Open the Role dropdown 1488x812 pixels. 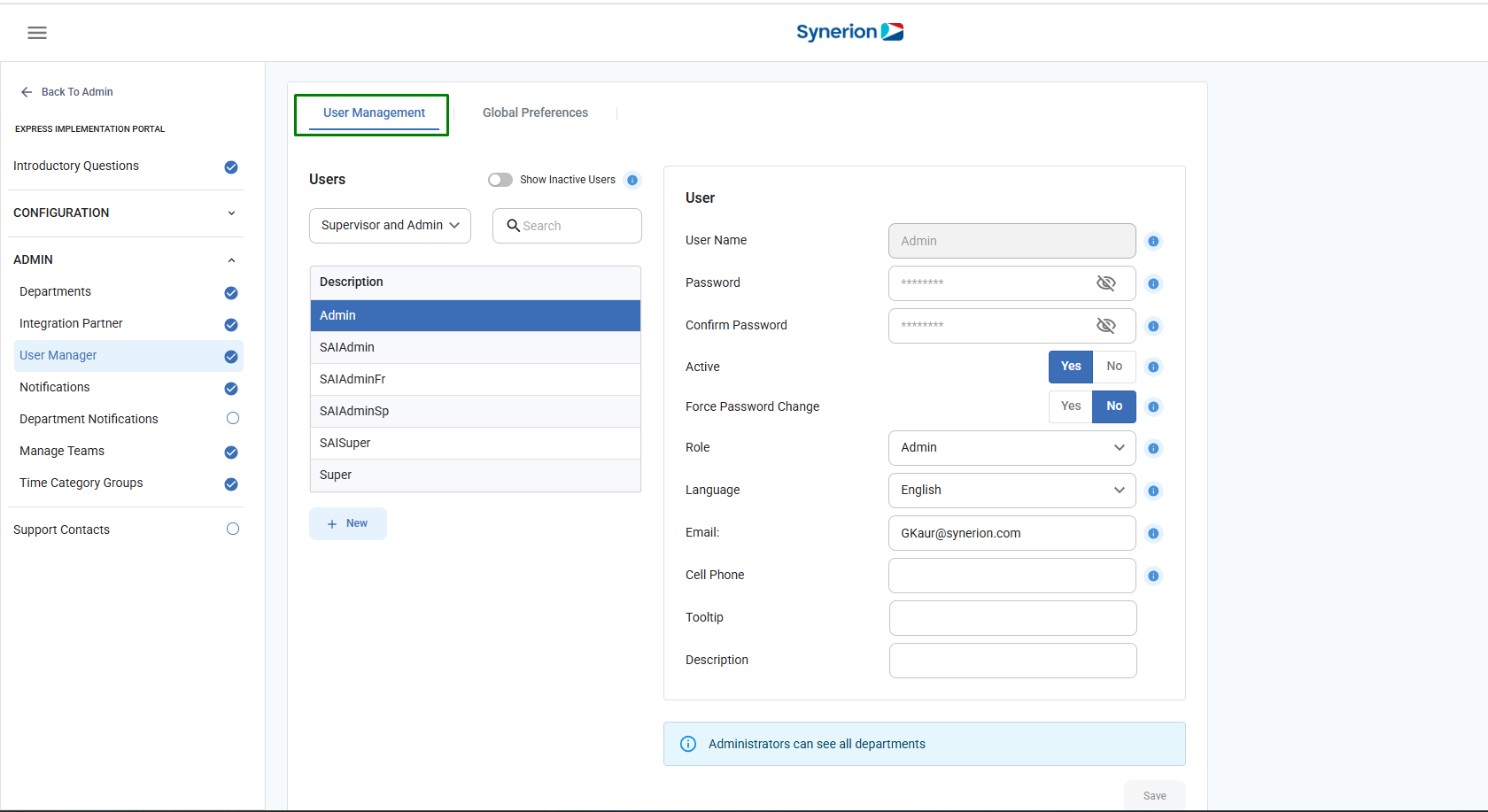click(x=1012, y=448)
